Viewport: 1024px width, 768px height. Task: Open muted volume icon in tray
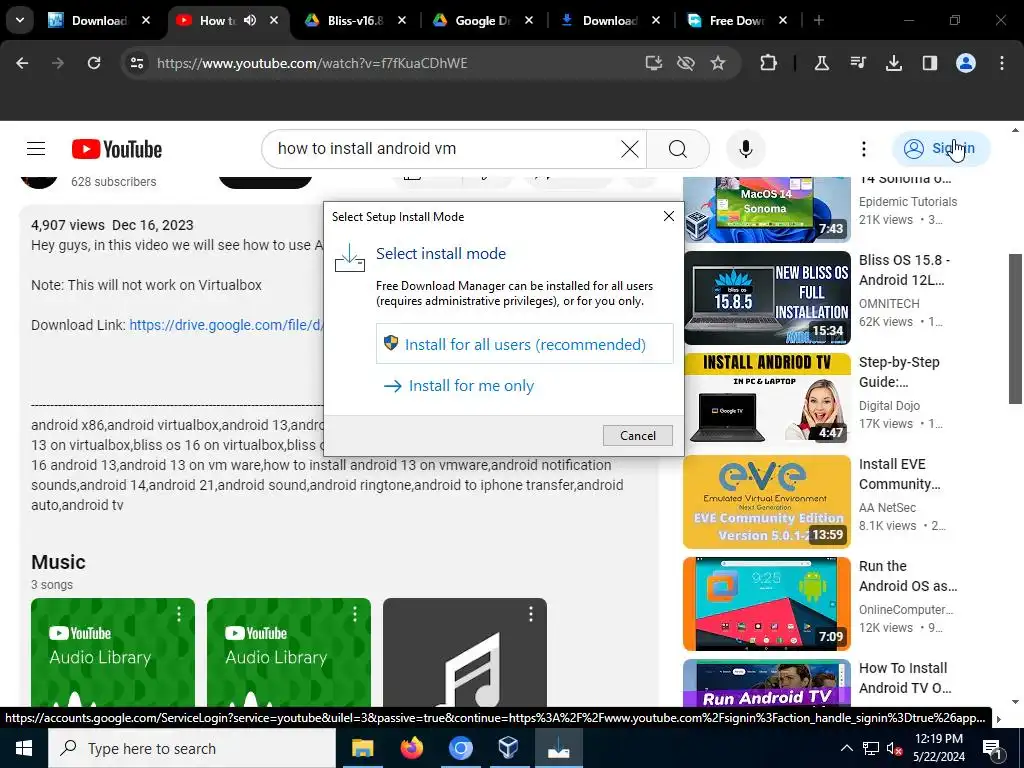tap(895, 748)
